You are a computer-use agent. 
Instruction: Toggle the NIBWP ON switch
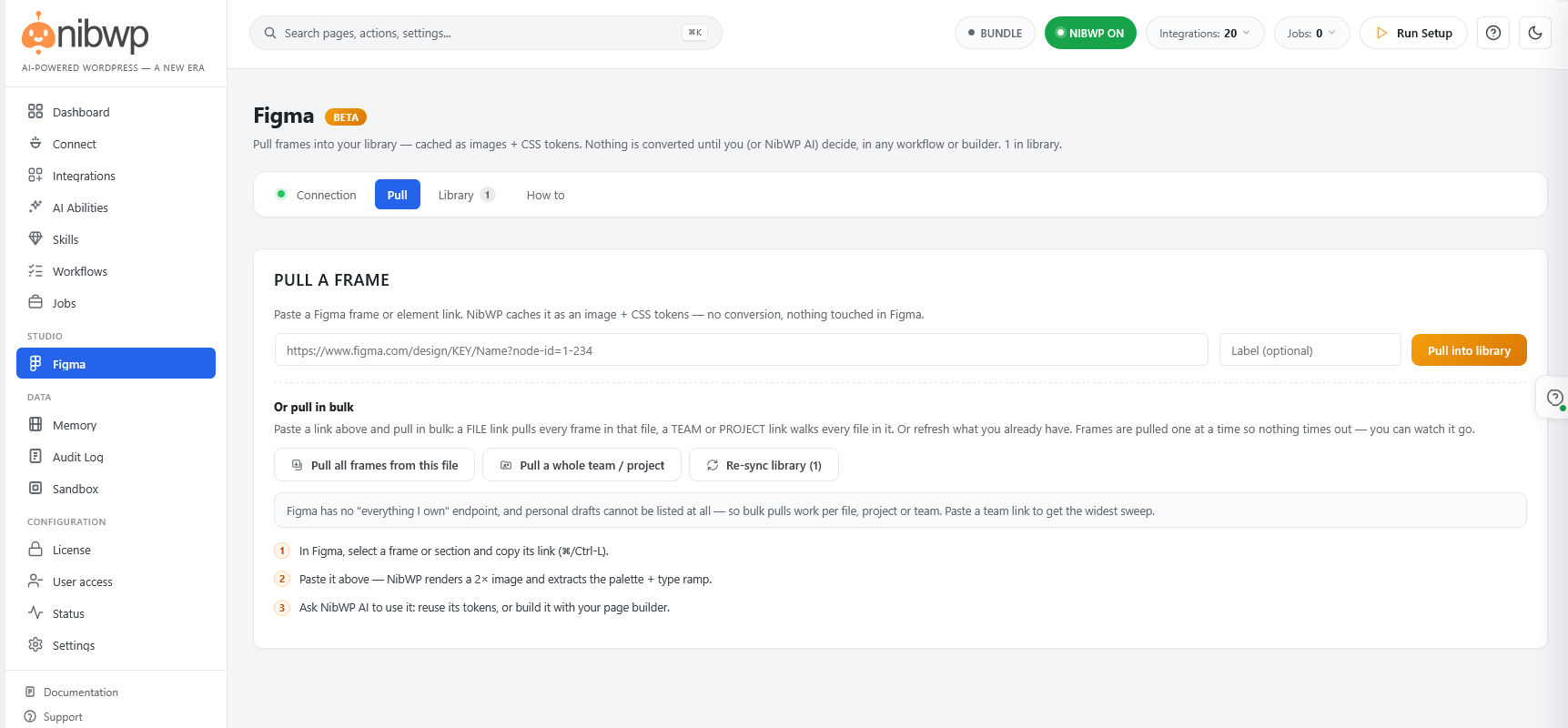pos(1090,33)
